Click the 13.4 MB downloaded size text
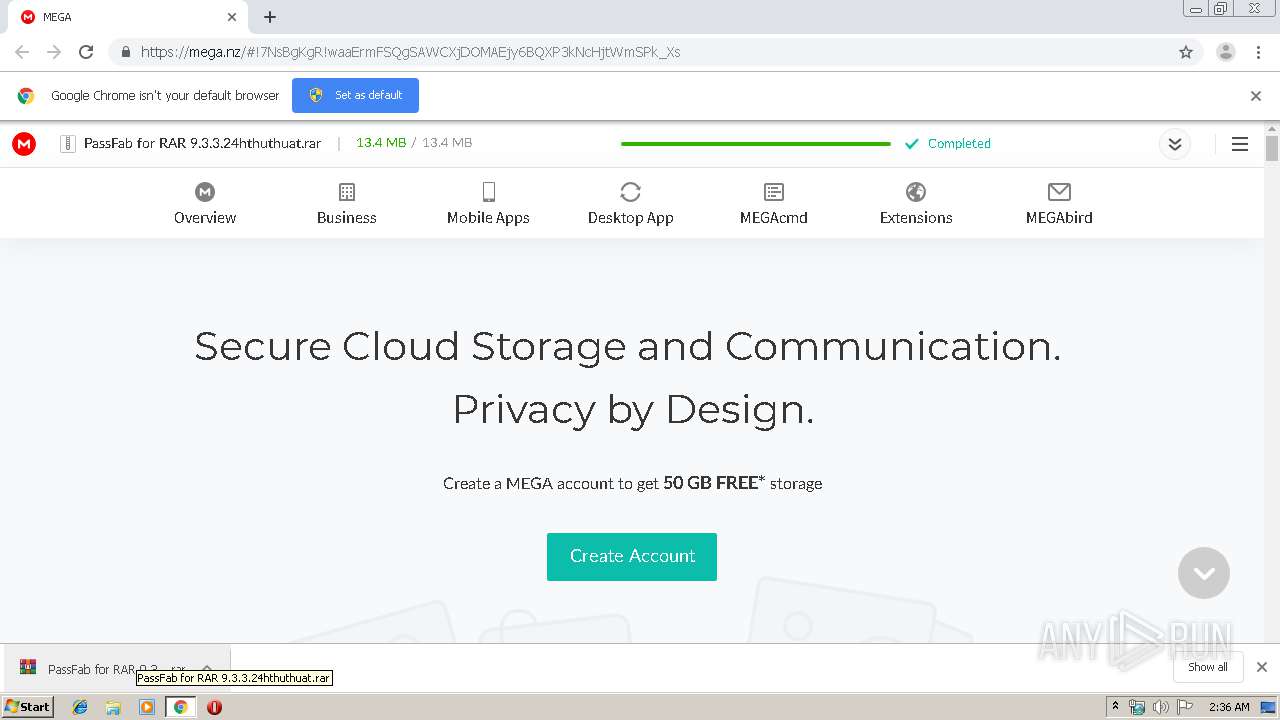1280x720 pixels. pos(381,143)
